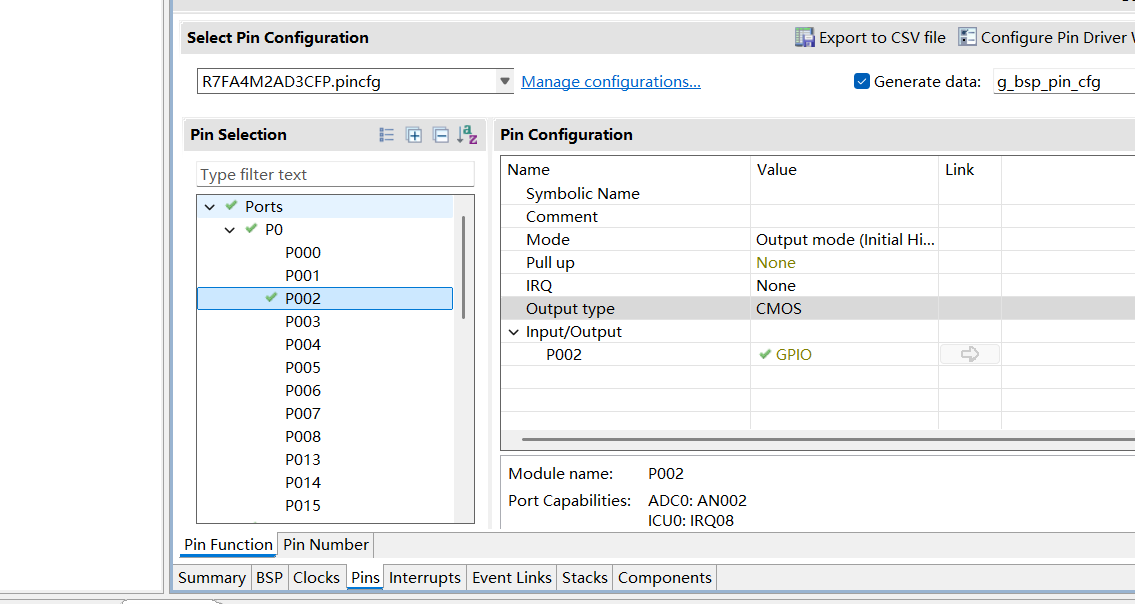The height and width of the screenshot is (604, 1135).
Task: Click the Link arrow button for P002
Action: (x=970, y=354)
